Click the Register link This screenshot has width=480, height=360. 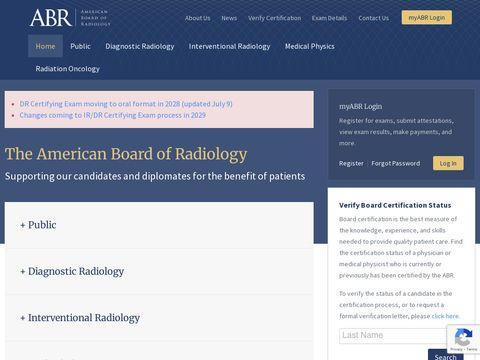pos(351,163)
